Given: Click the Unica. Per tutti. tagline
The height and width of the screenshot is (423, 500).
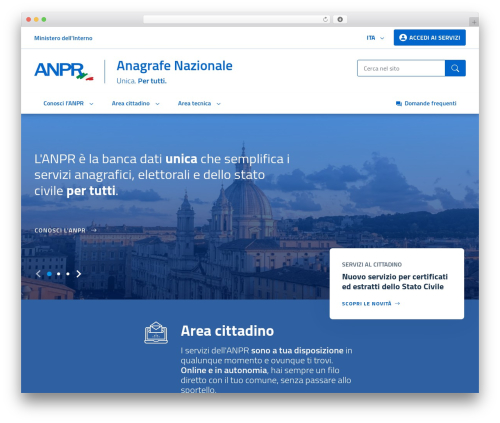Looking at the screenshot, I should [x=141, y=81].
